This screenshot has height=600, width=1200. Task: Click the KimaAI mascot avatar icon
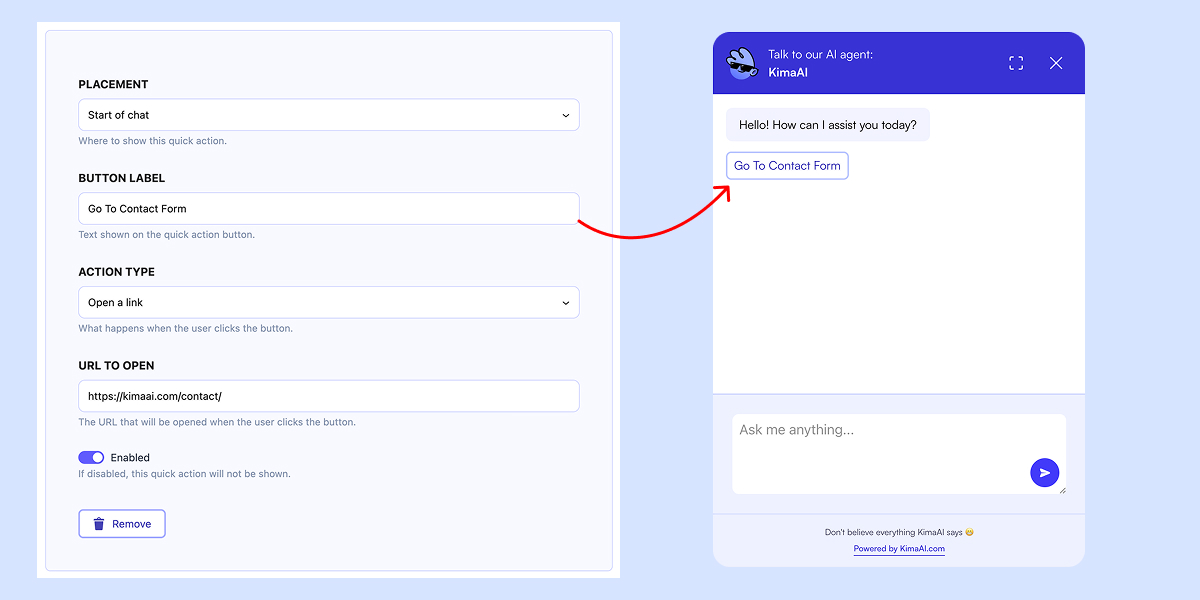742,64
